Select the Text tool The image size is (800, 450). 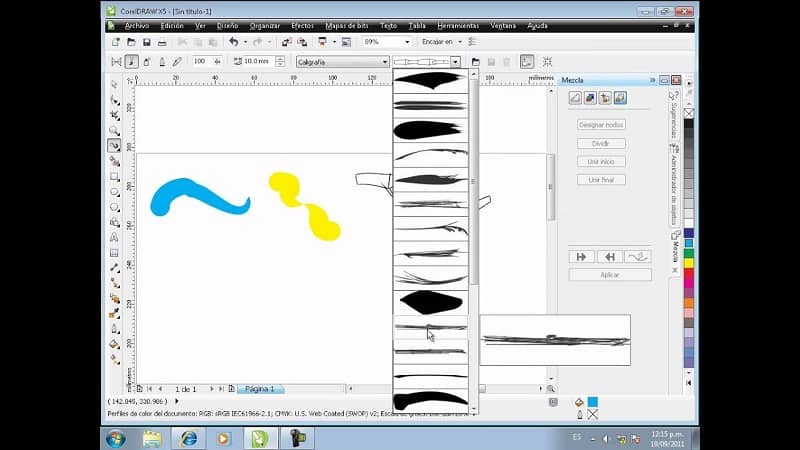click(x=114, y=237)
